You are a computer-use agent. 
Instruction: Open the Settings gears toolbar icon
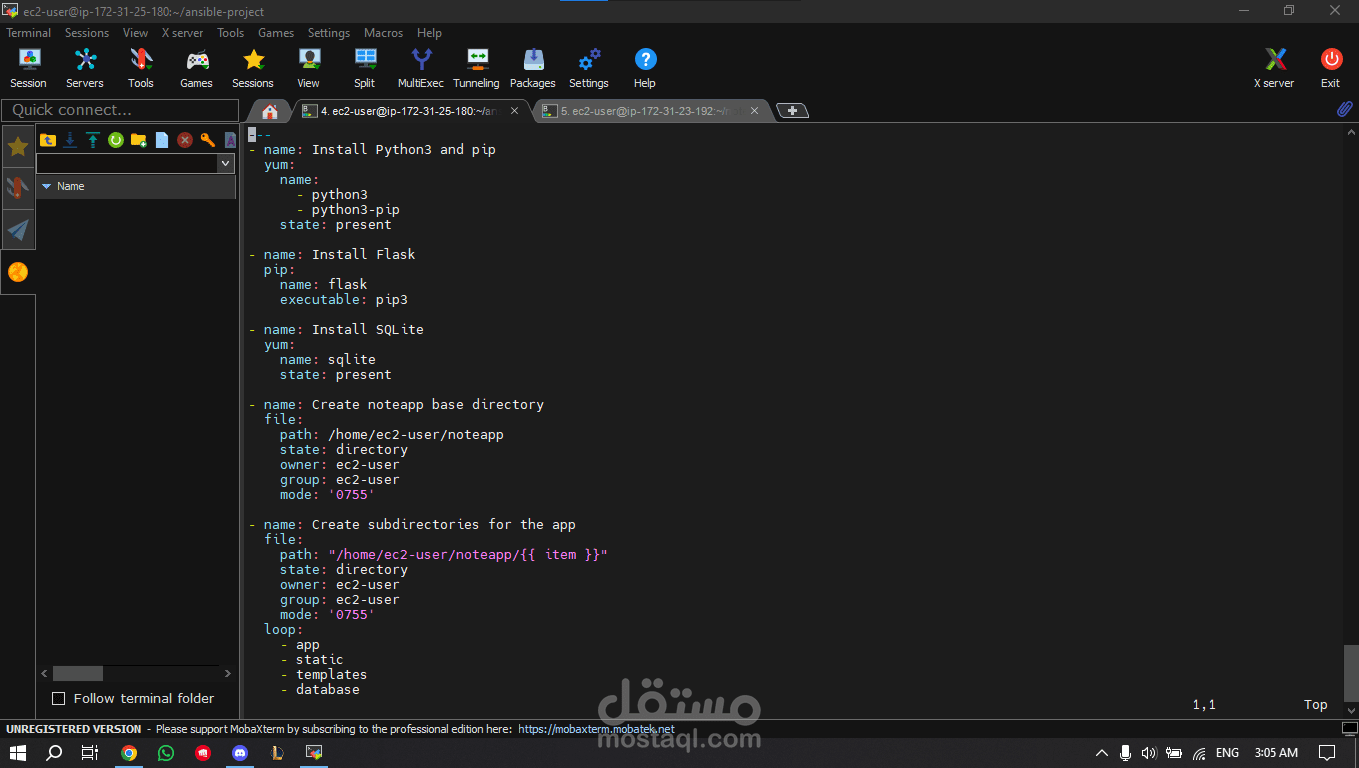tap(589, 68)
